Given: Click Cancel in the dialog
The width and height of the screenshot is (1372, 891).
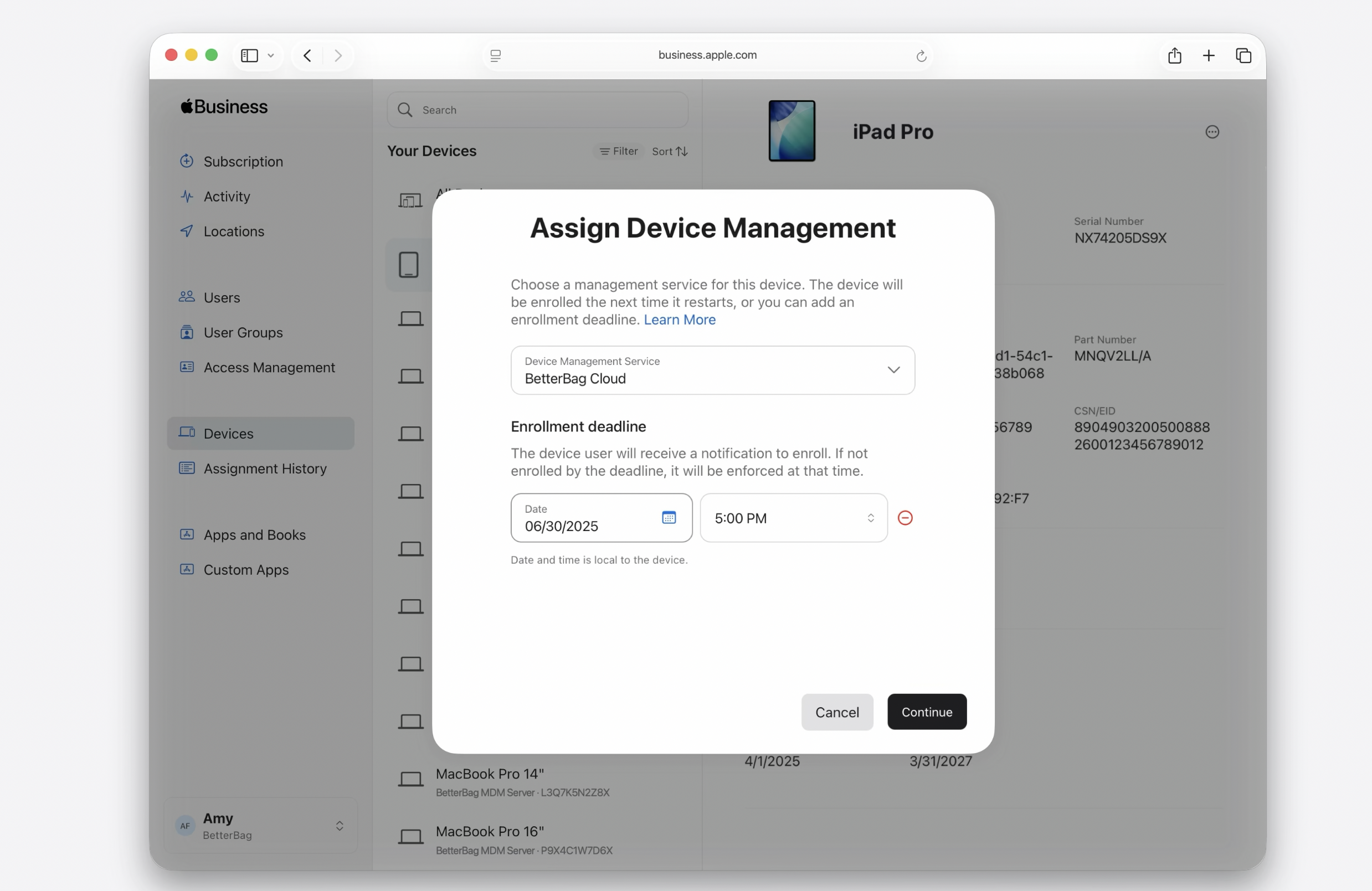Looking at the screenshot, I should tap(837, 712).
